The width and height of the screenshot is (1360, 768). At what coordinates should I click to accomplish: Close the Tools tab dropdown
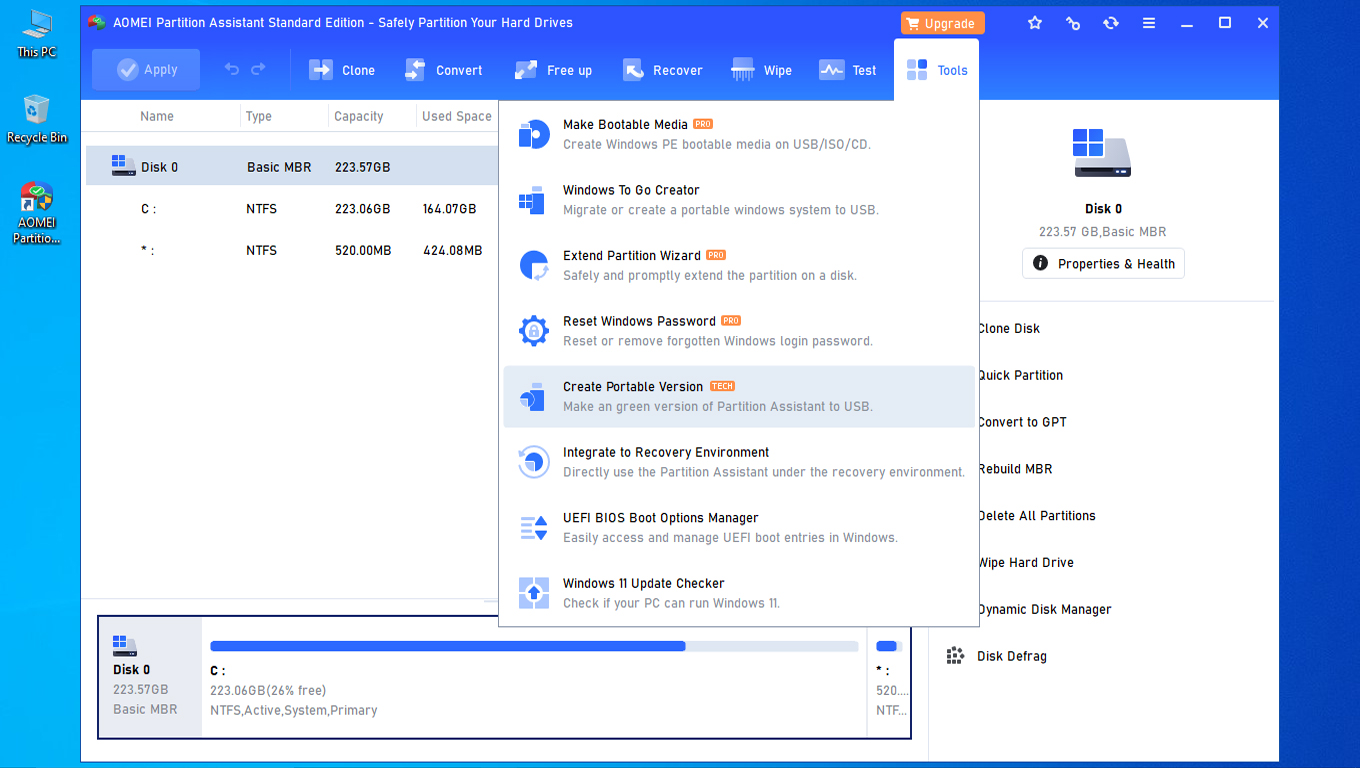point(937,70)
